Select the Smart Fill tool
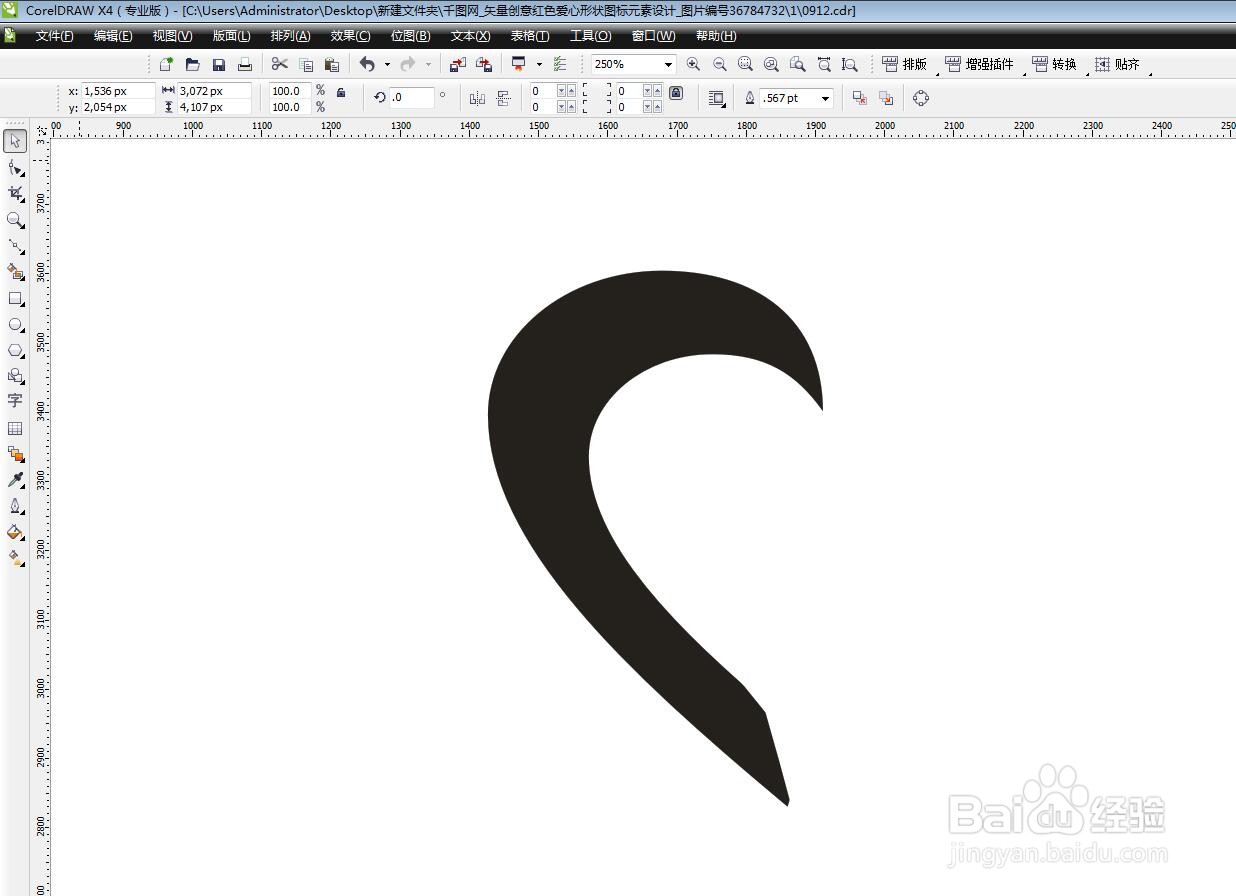The width and height of the screenshot is (1236, 896). (x=15, y=271)
